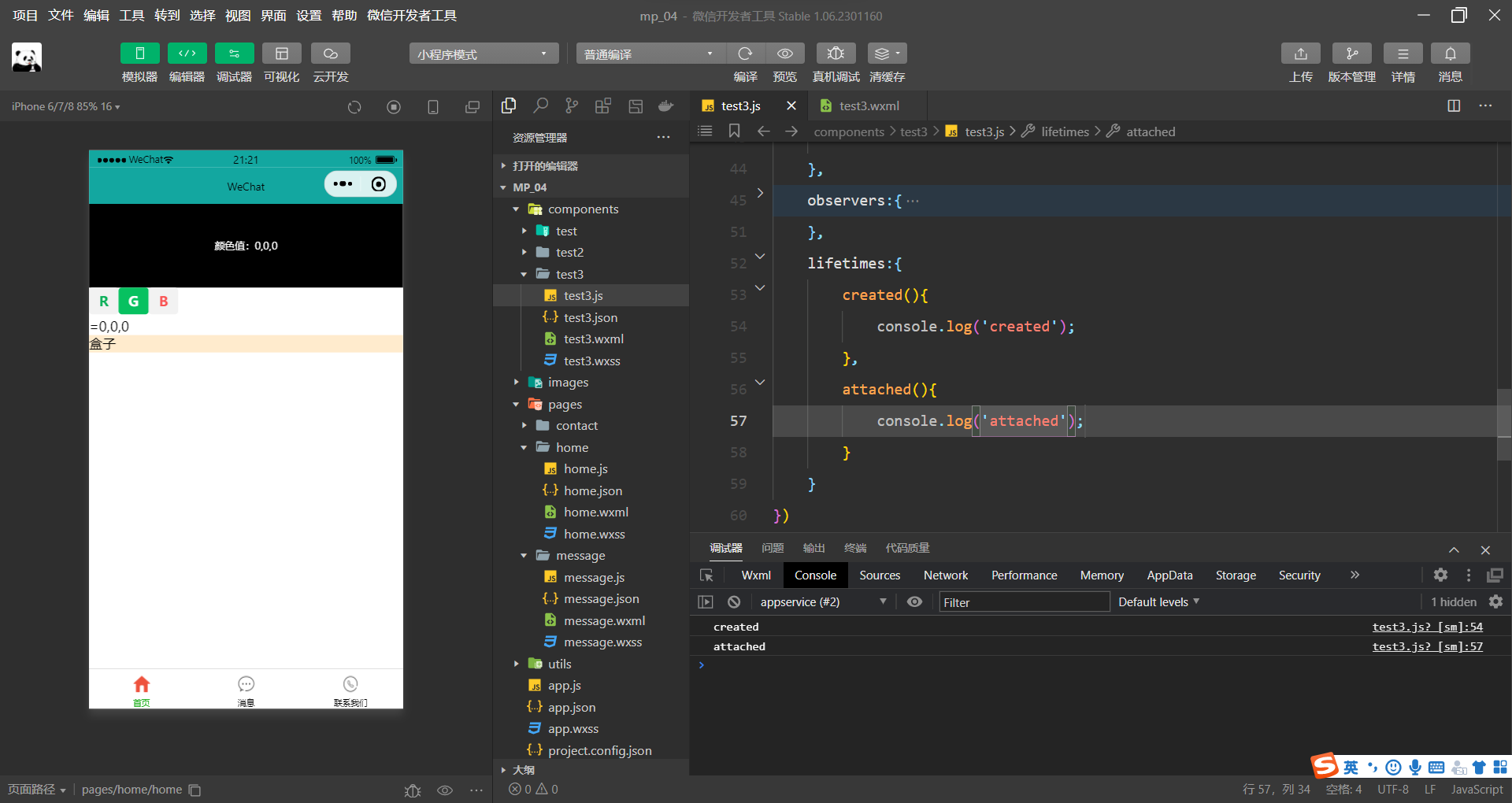Click the real device debugging bug icon
Image resolution: width=1512 pixels, height=803 pixels.
pyautogui.click(x=836, y=54)
